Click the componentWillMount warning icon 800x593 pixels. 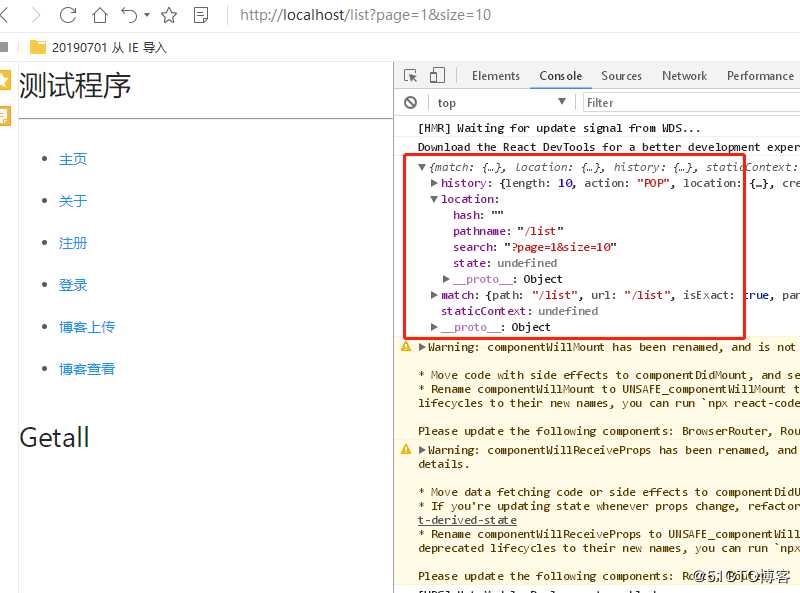406,347
